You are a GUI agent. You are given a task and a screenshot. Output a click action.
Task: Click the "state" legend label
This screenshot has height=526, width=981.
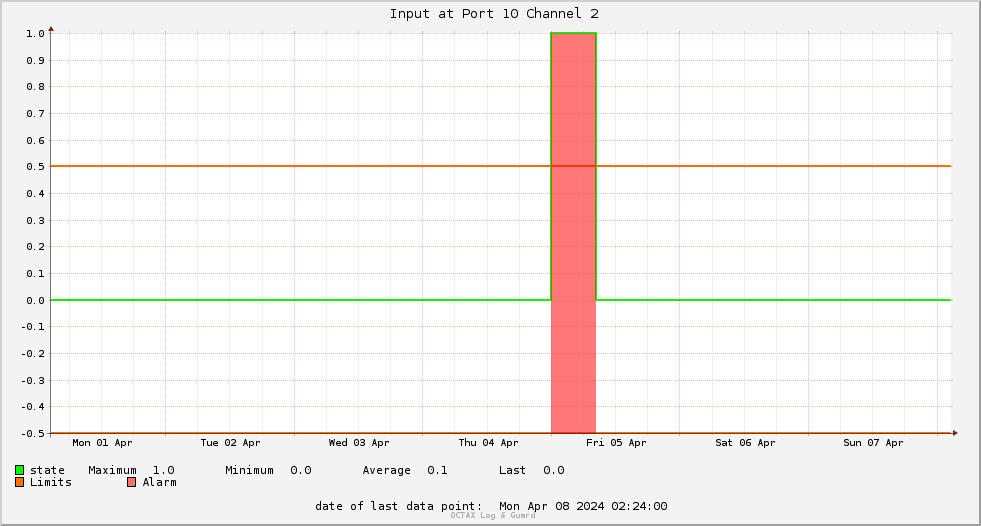48,470
